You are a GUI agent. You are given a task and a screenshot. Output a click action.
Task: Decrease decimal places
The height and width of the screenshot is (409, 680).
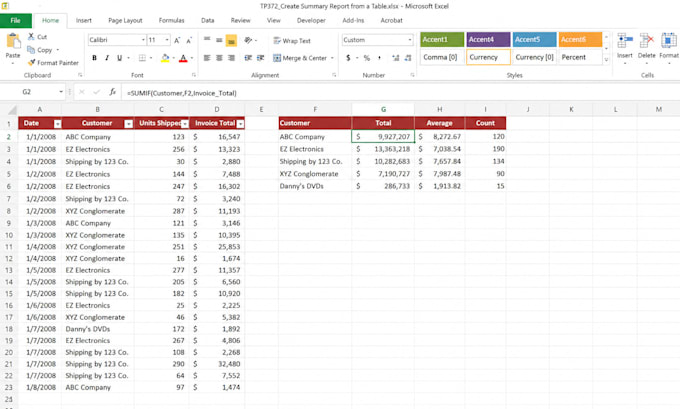click(x=408, y=58)
